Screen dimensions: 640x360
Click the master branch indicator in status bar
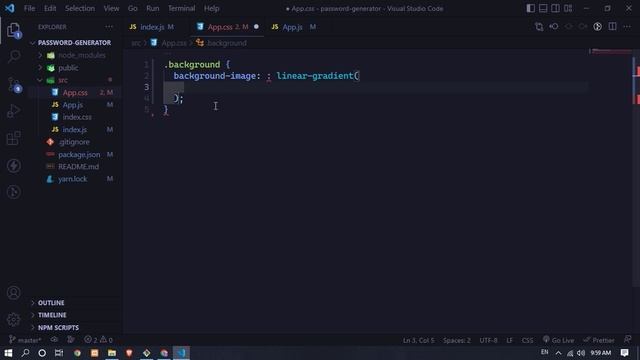[x=25, y=340]
